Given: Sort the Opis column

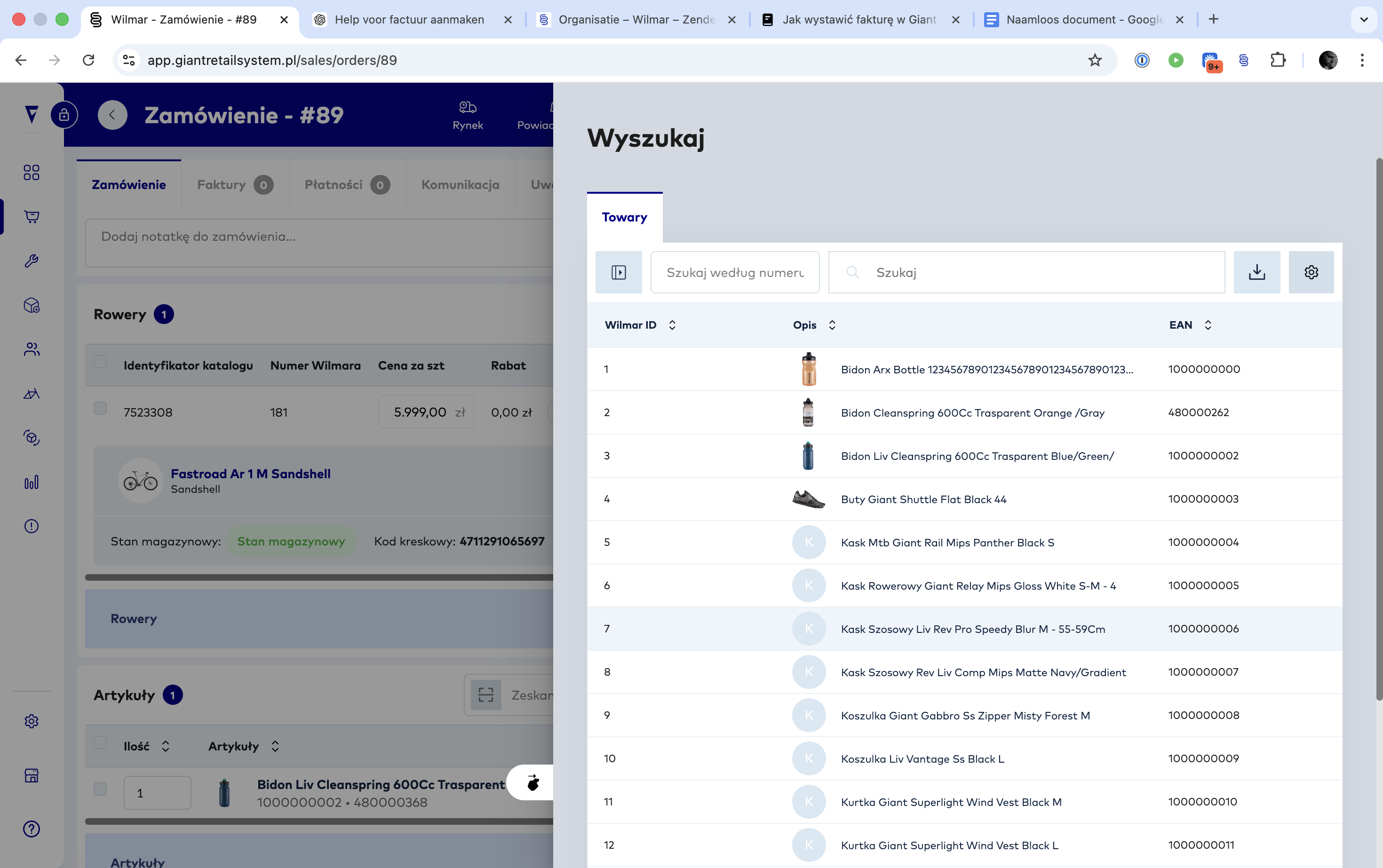Looking at the screenshot, I should 832,325.
